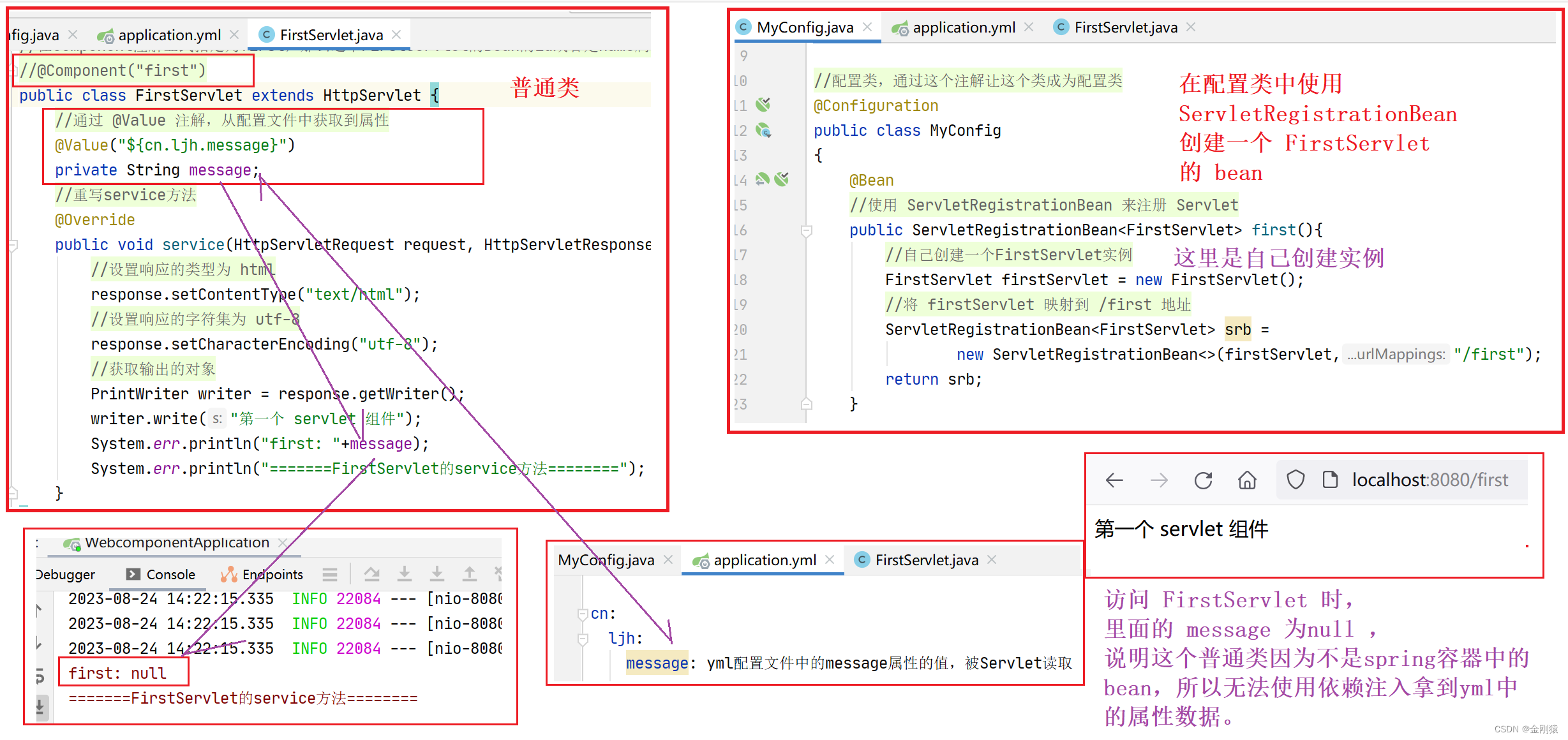Close FirstServlet.java tab in top-right editor
The width and height of the screenshot is (1568, 740).
1191,27
